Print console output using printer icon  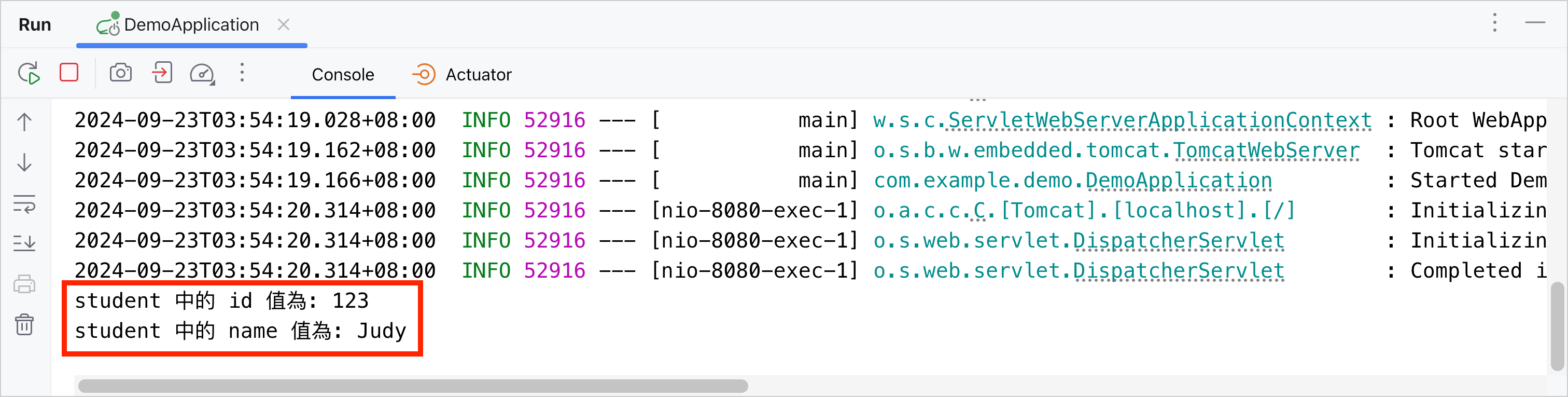pos(24,284)
